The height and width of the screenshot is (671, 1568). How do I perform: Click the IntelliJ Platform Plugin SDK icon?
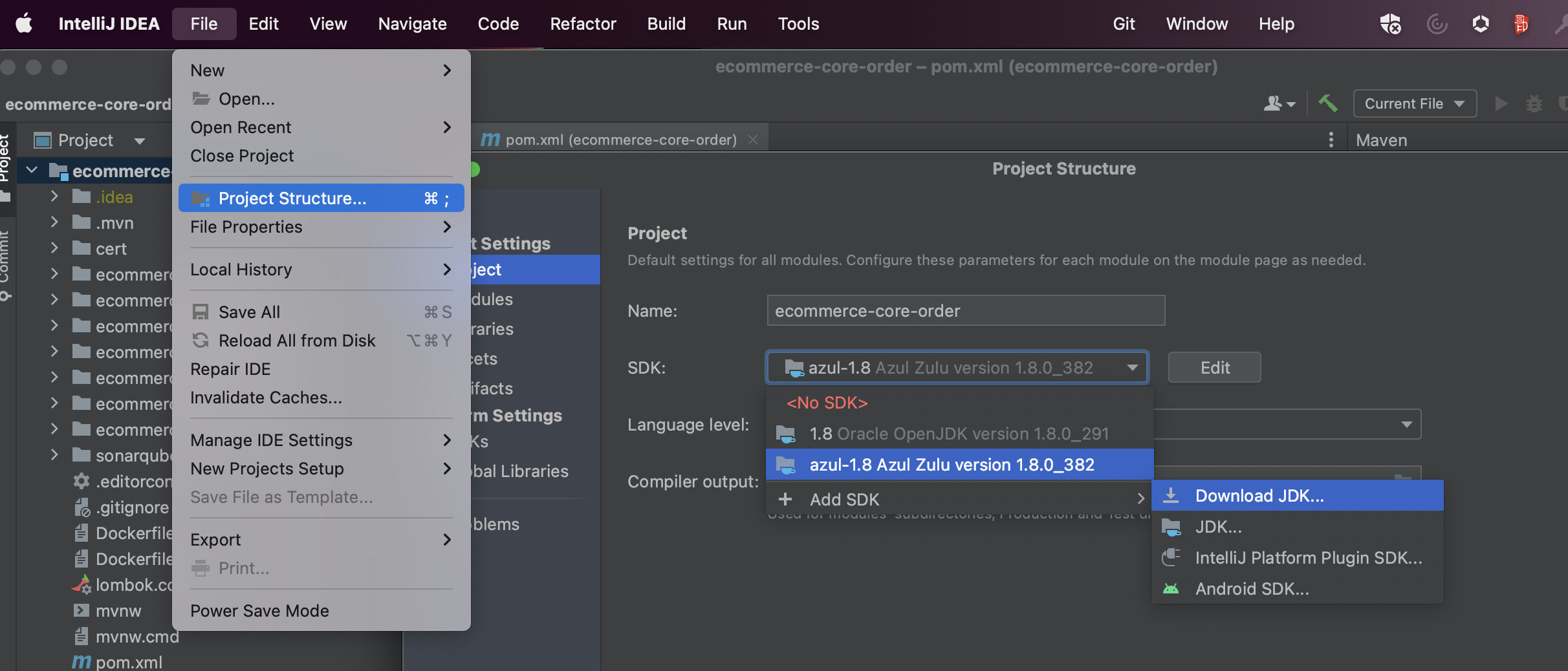point(1171,558)
